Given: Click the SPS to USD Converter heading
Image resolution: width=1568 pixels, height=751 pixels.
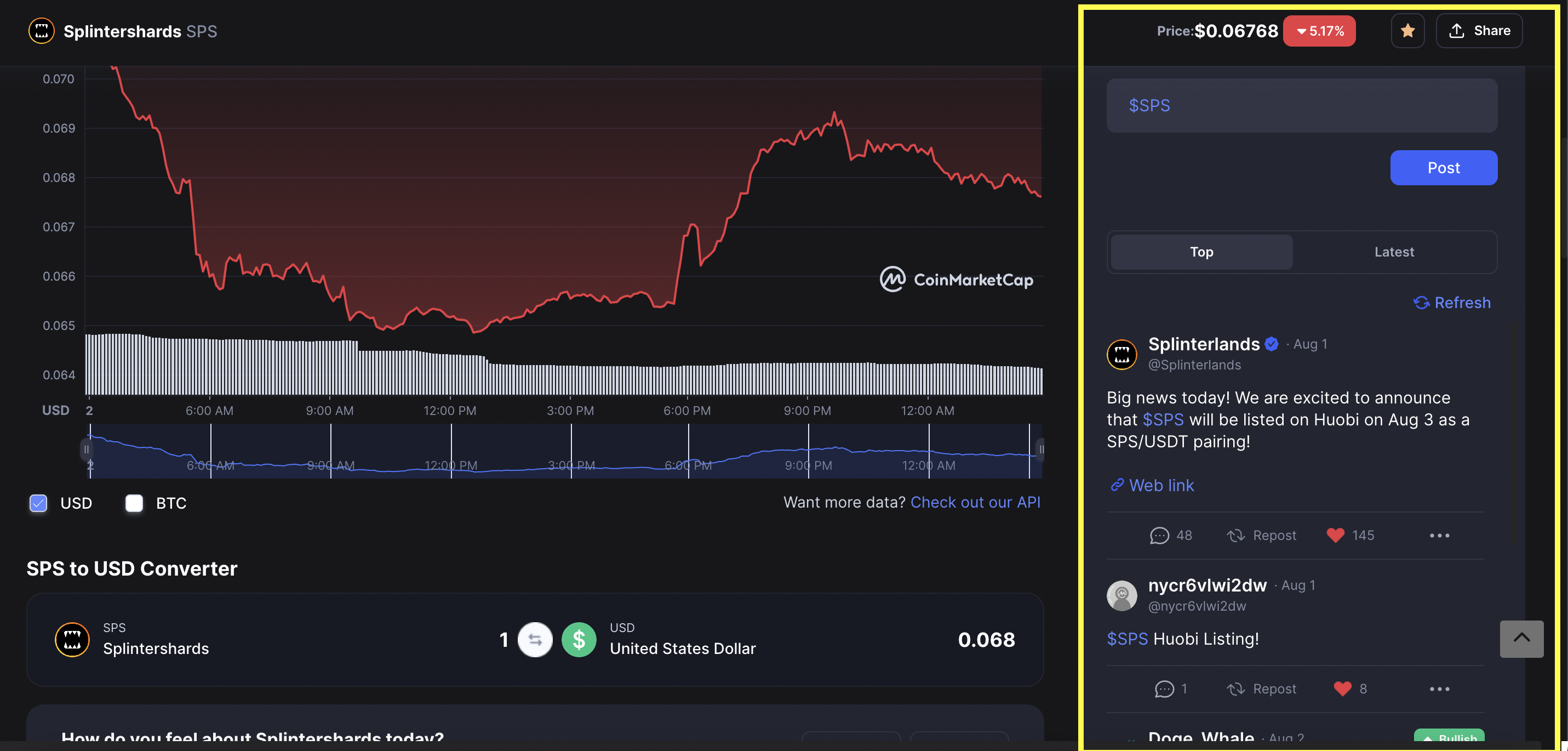Looking at the screenshot, I should click(x=131, y=568).
